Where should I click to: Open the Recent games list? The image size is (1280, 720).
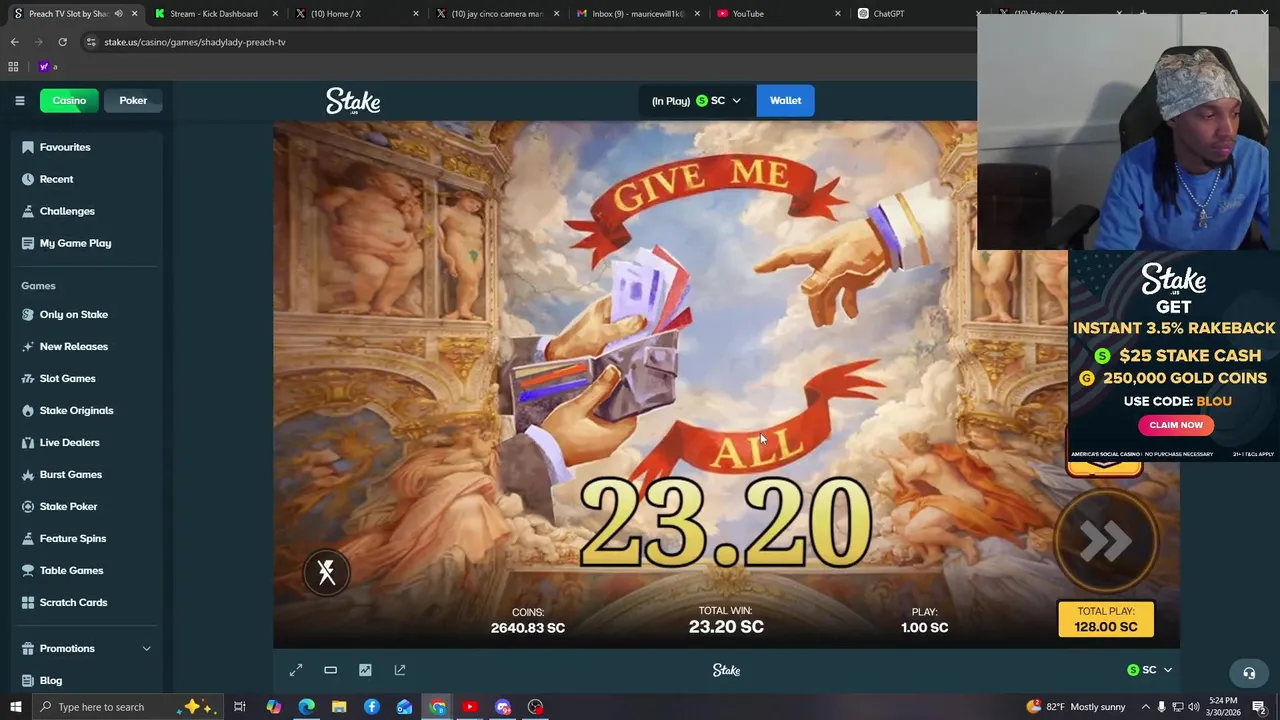[56, 179]
